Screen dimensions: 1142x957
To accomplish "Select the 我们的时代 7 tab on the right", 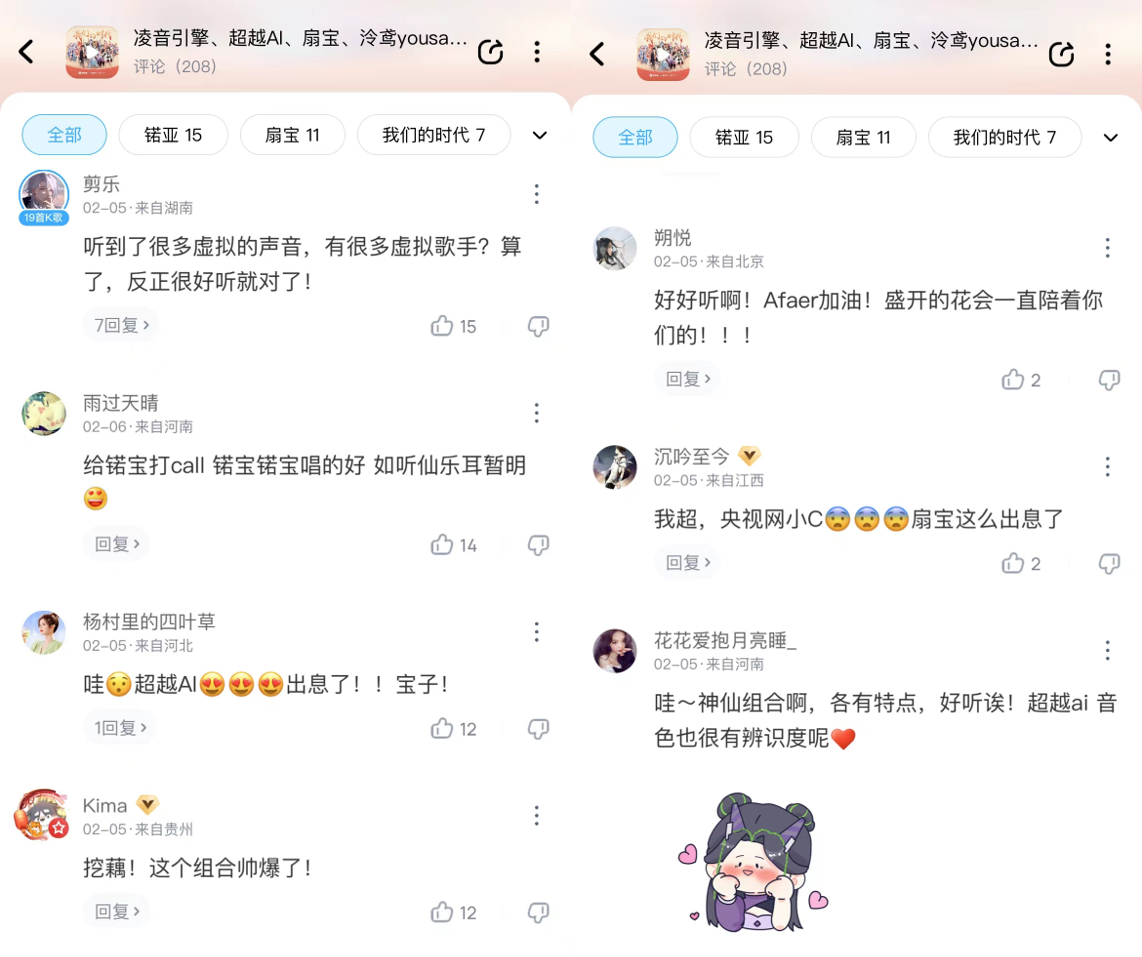I will [1004, 137].
